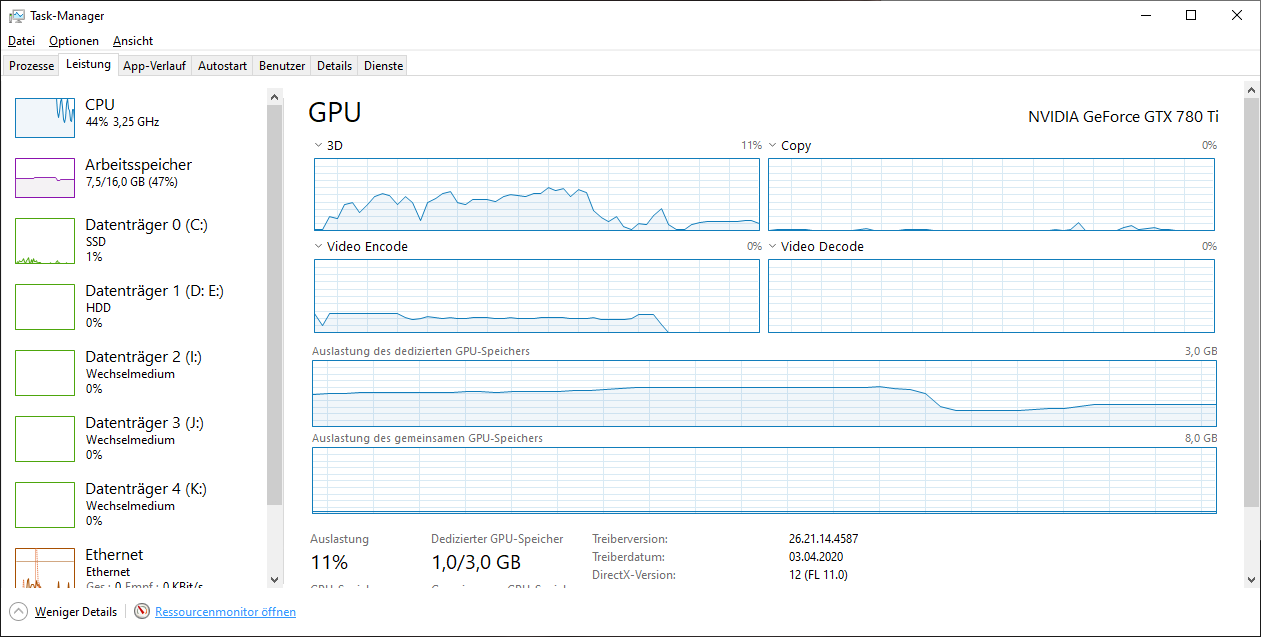Screen dimensions: 1261x637
Task: Switch to the Prozesse tab
Action: point(32,66)
